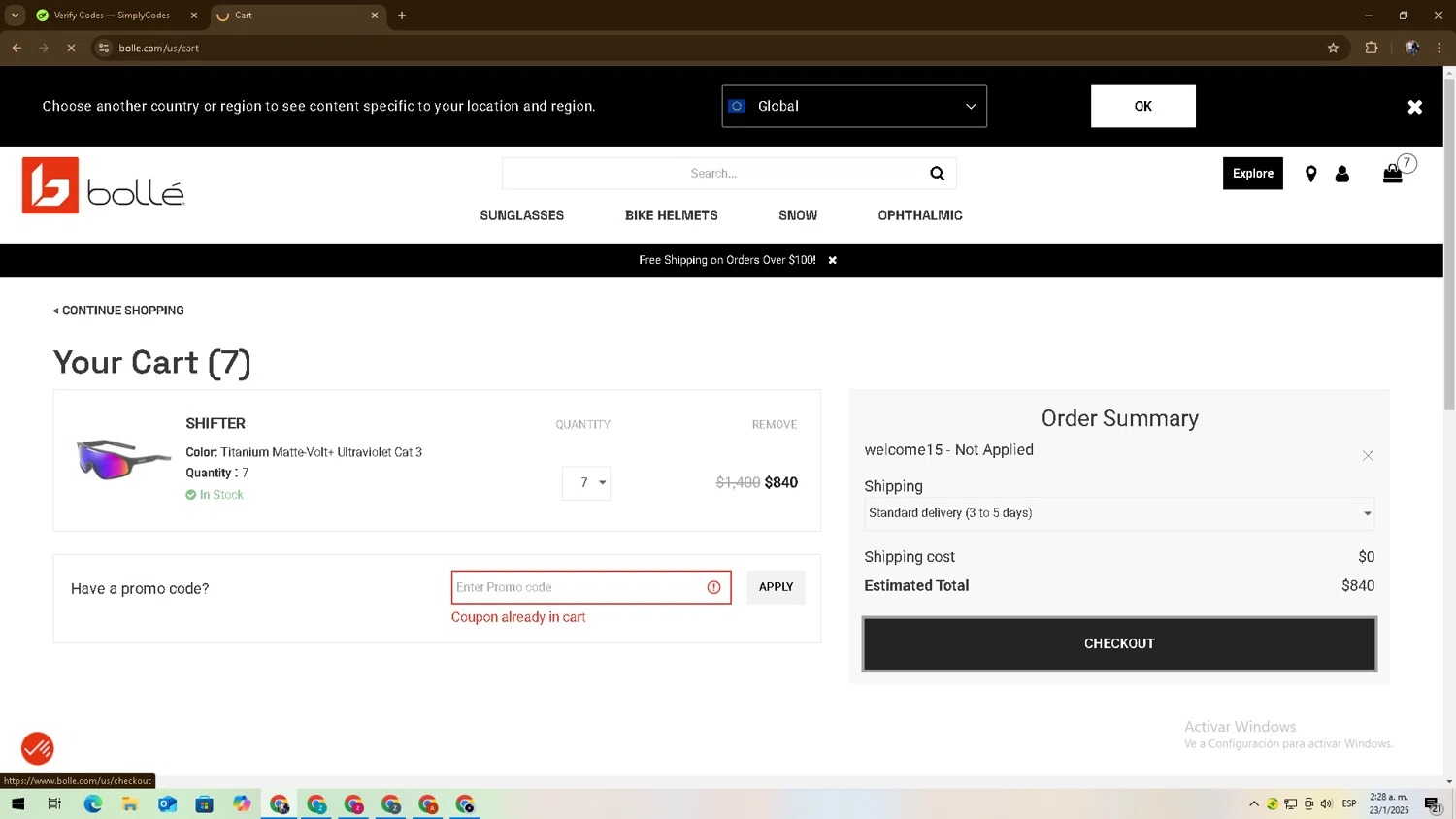The width and height of the screenshot is (1456, 819).
Task: Open File Explorer from taskbar
Action: pyautogui.click(x=130, y=804)
